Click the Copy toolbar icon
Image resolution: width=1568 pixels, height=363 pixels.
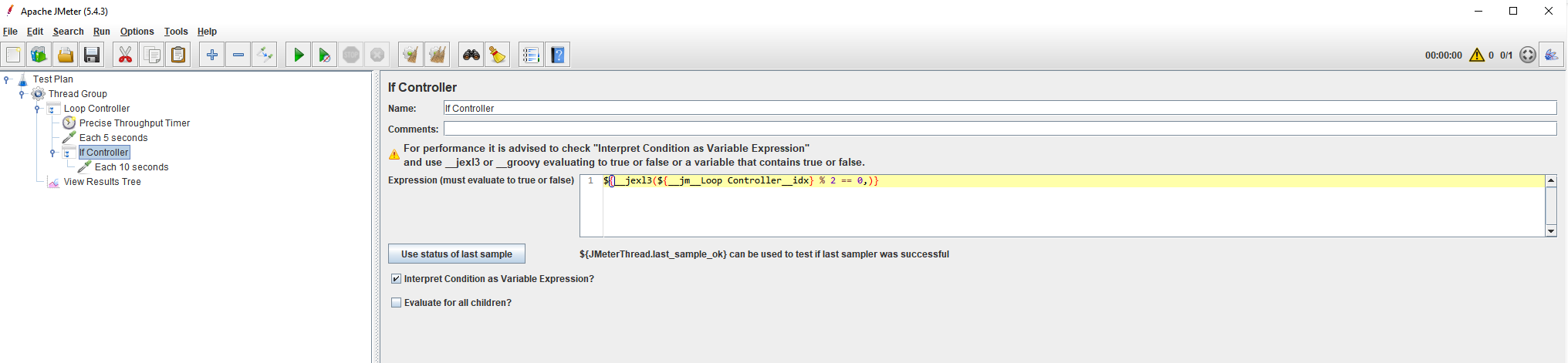point(152,55)
